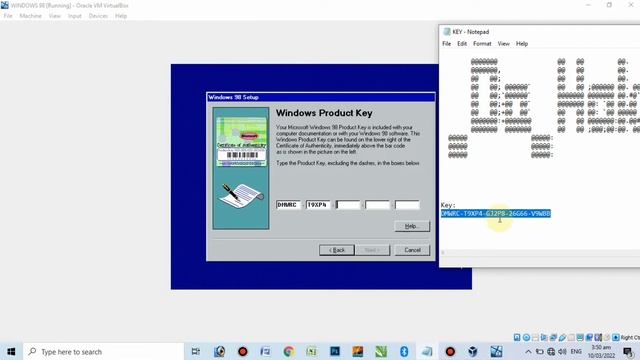Click the VirtualBox CPU virtualization indicator

(598, 337)
